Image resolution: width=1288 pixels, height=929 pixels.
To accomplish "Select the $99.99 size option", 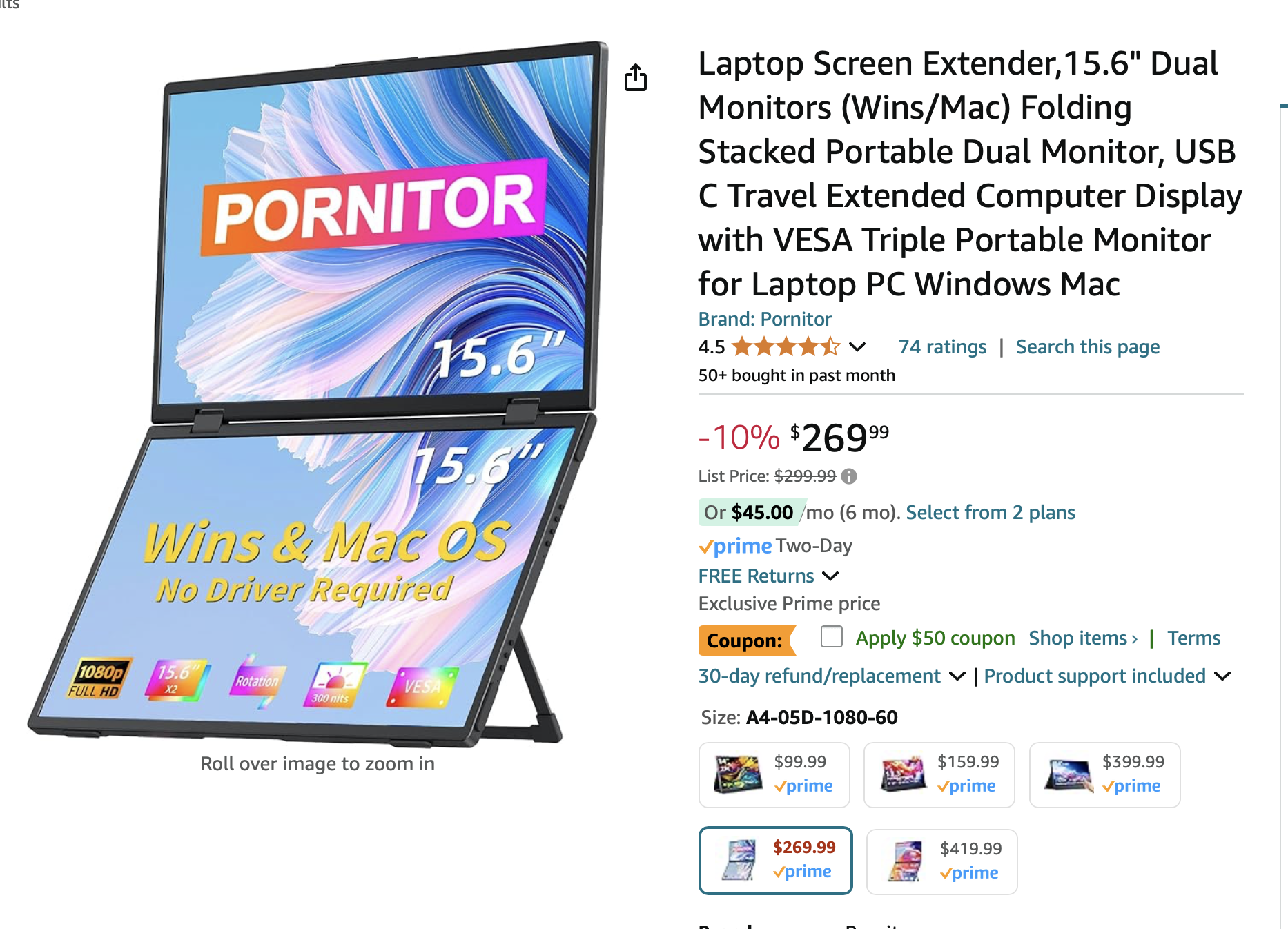I will 774,774.
